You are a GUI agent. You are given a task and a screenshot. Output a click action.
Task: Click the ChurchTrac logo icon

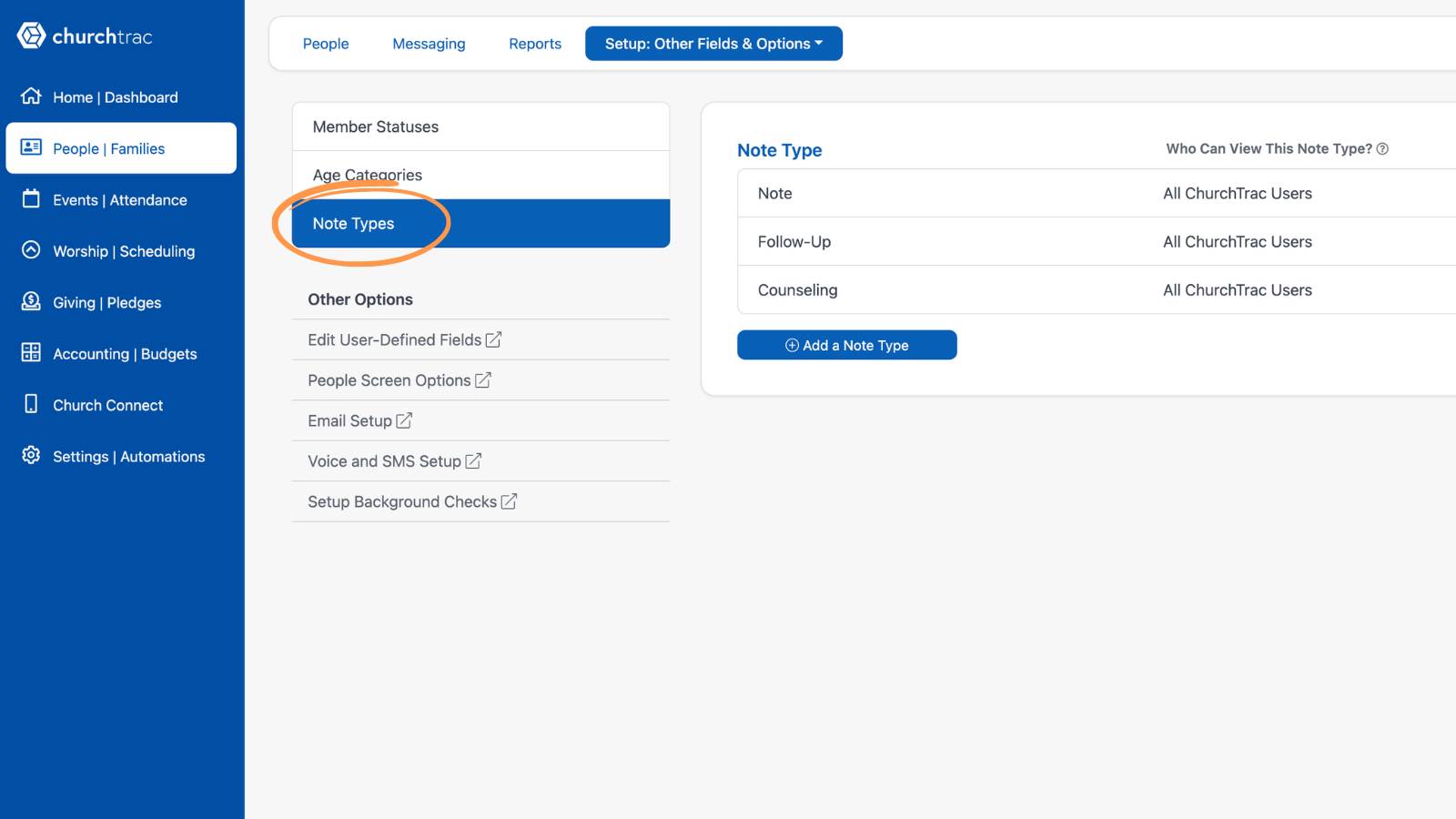(31, 35)
